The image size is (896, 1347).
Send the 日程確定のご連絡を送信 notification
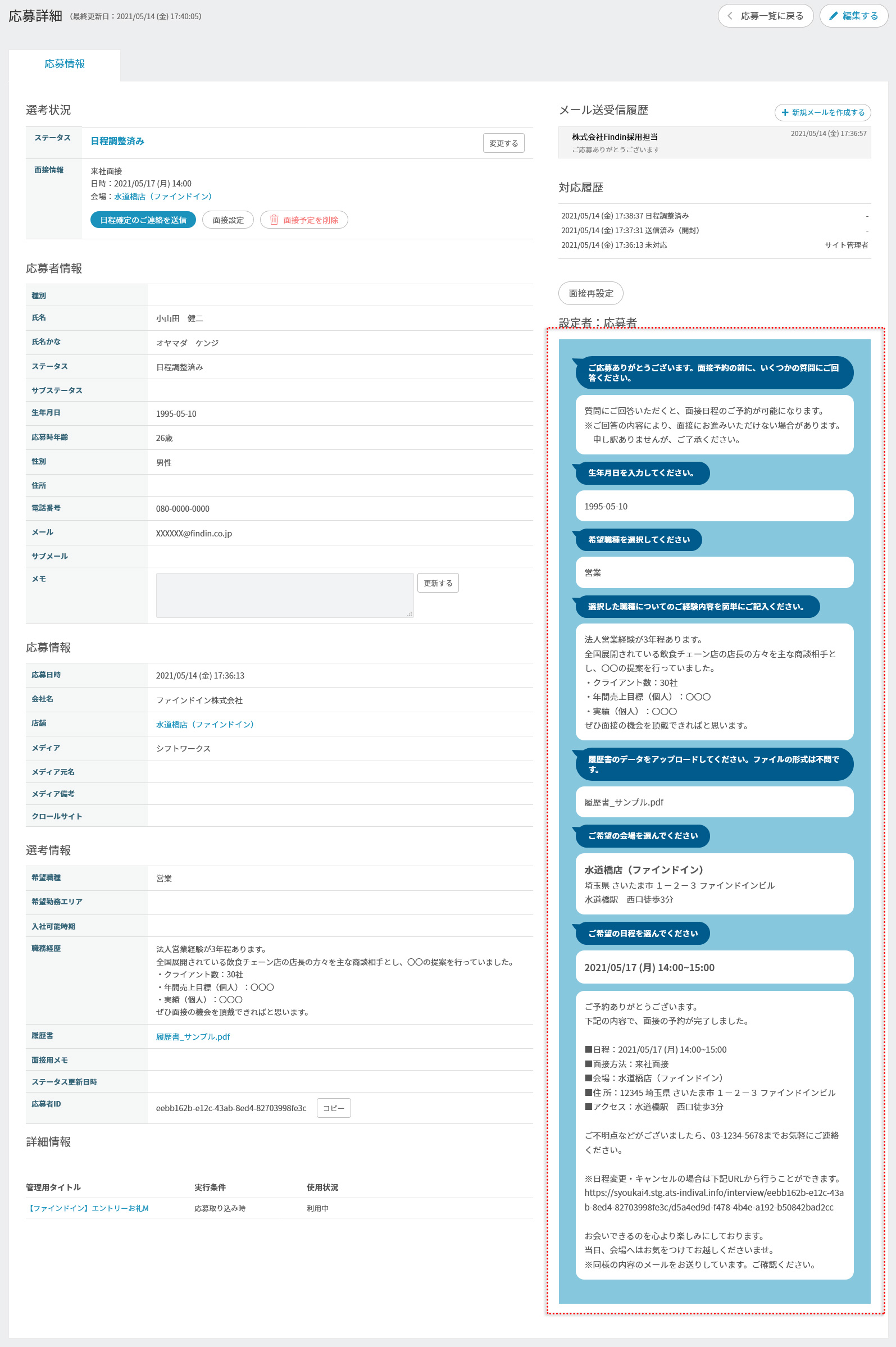(x=143, y=220)
